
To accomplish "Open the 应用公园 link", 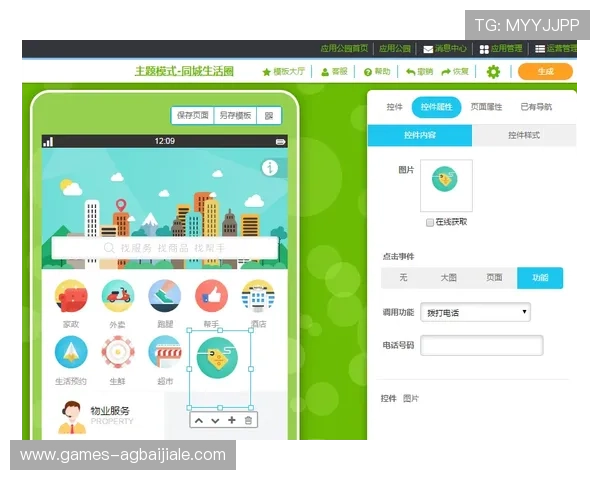I will (395, 49).
